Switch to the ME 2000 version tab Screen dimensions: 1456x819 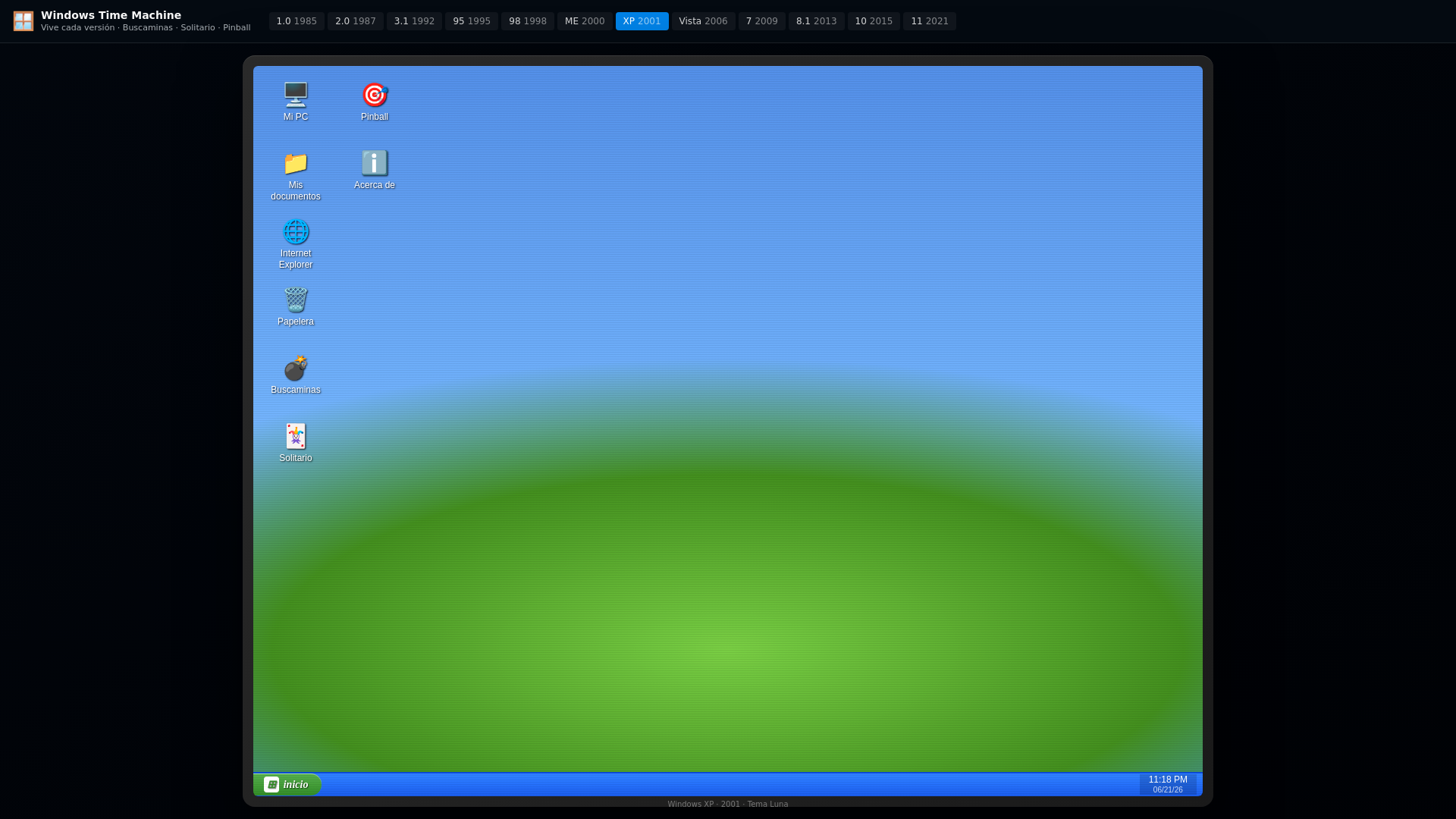click(x=585, y=21)
